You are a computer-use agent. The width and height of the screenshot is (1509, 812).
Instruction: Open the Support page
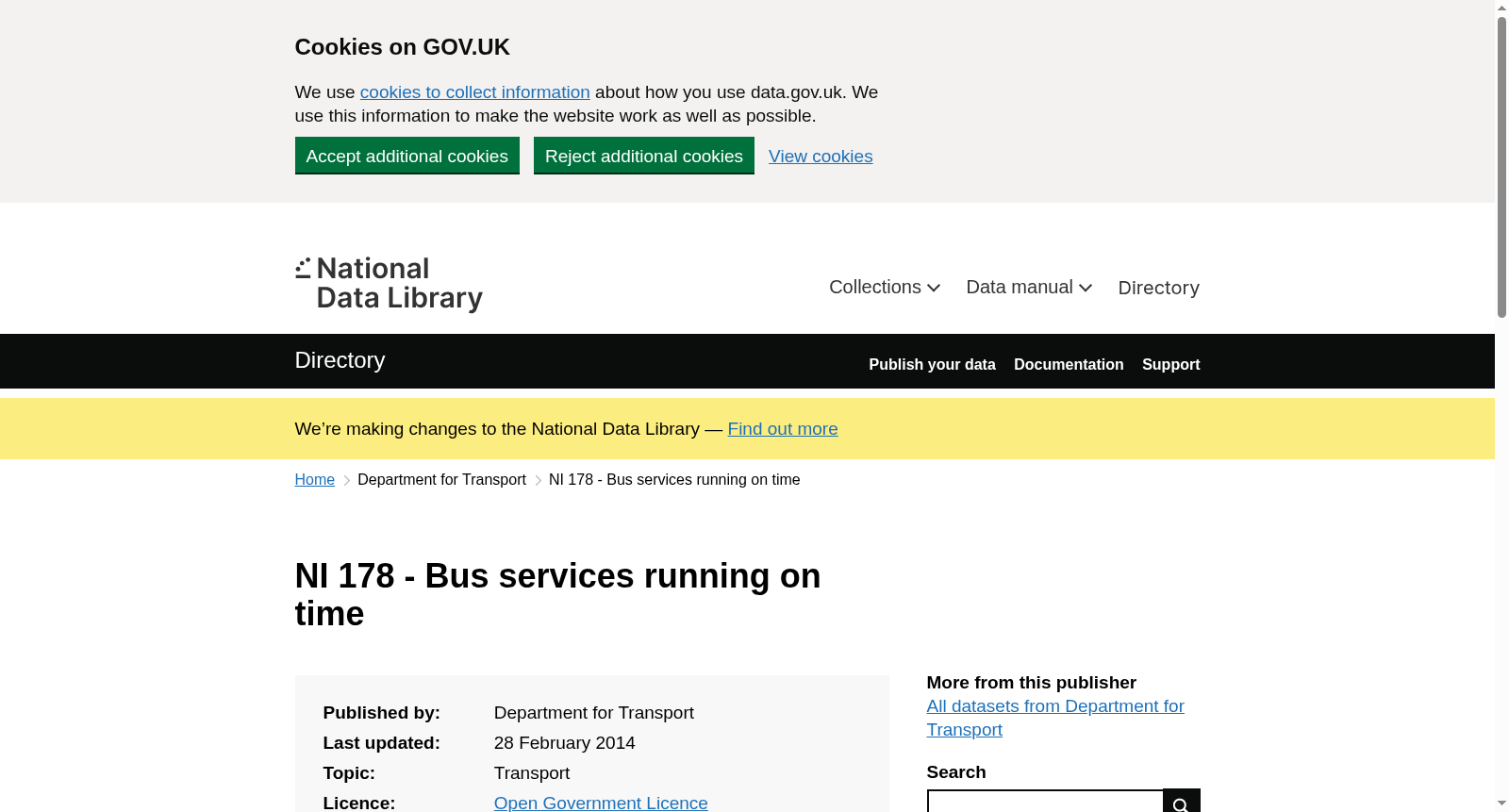point(1170,364)
